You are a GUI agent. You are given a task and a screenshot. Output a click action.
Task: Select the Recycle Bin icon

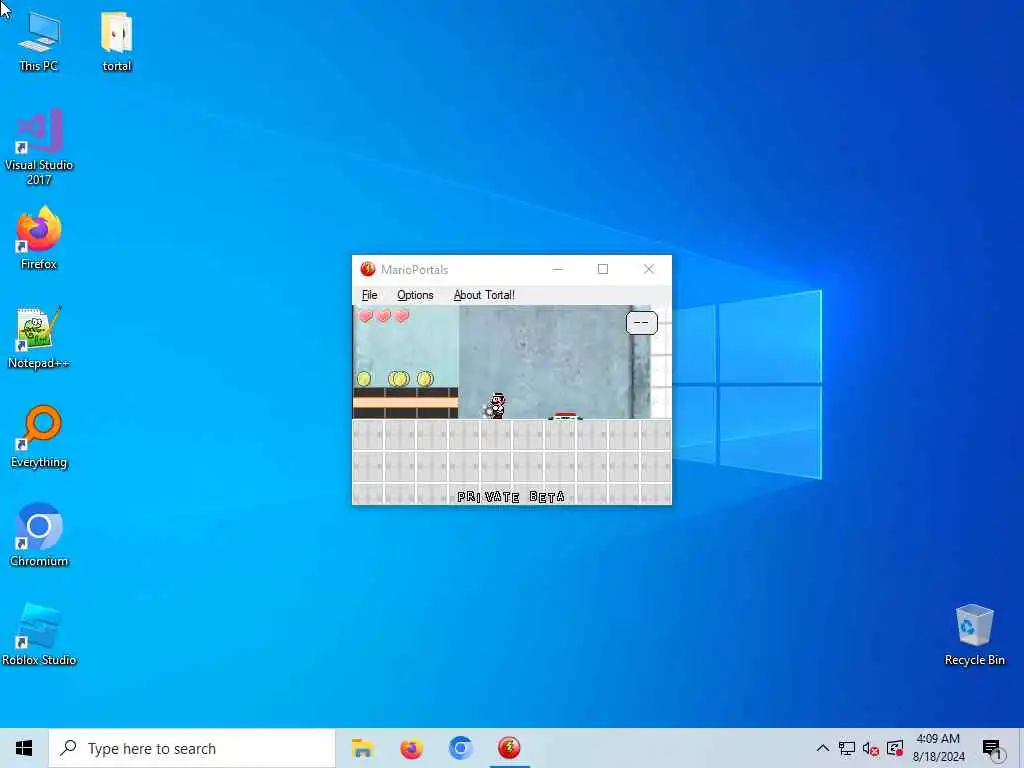tap(974, 634)
